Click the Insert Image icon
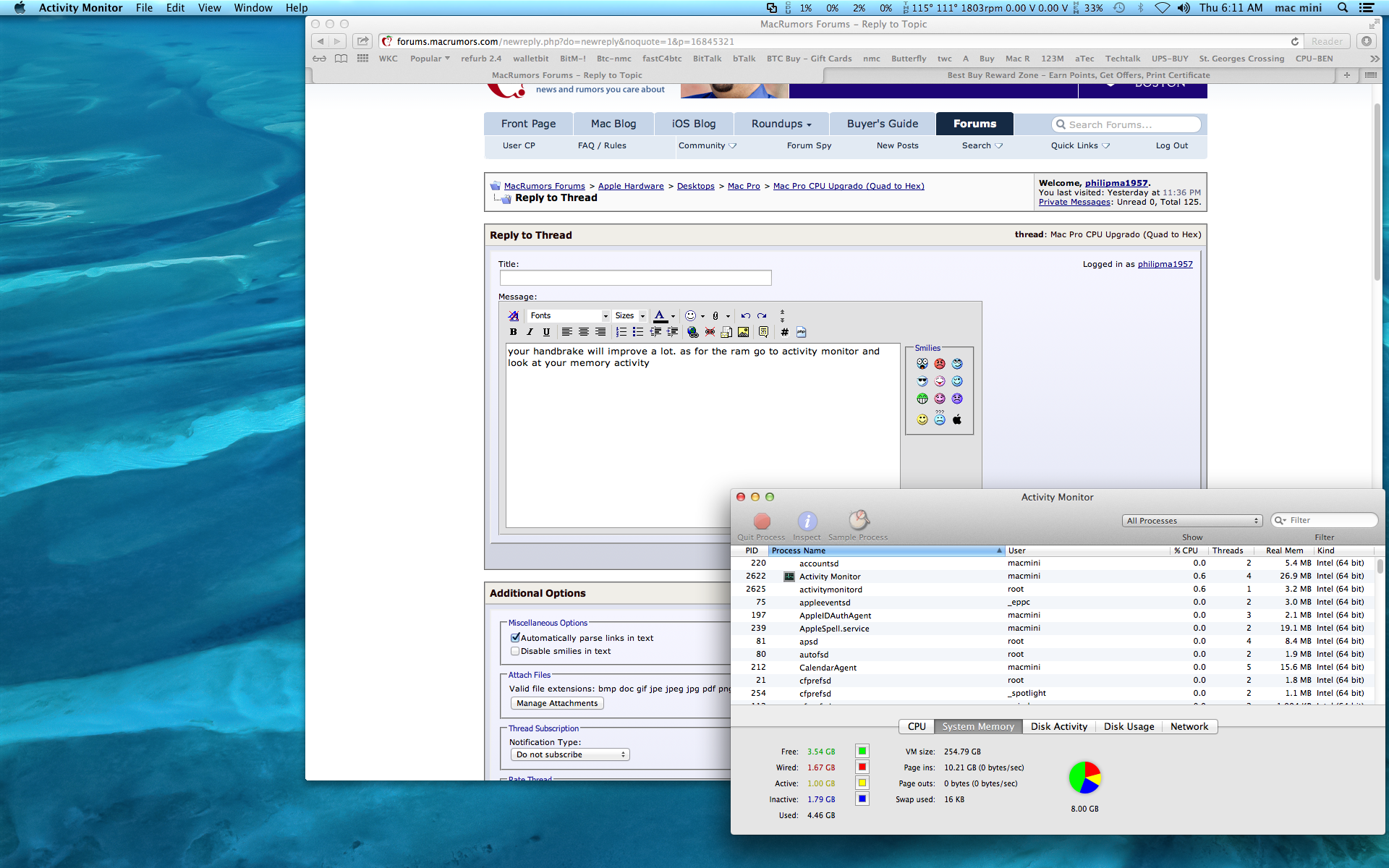Image resolution: width=1389 pixels, height=868 pixels. 743,332
